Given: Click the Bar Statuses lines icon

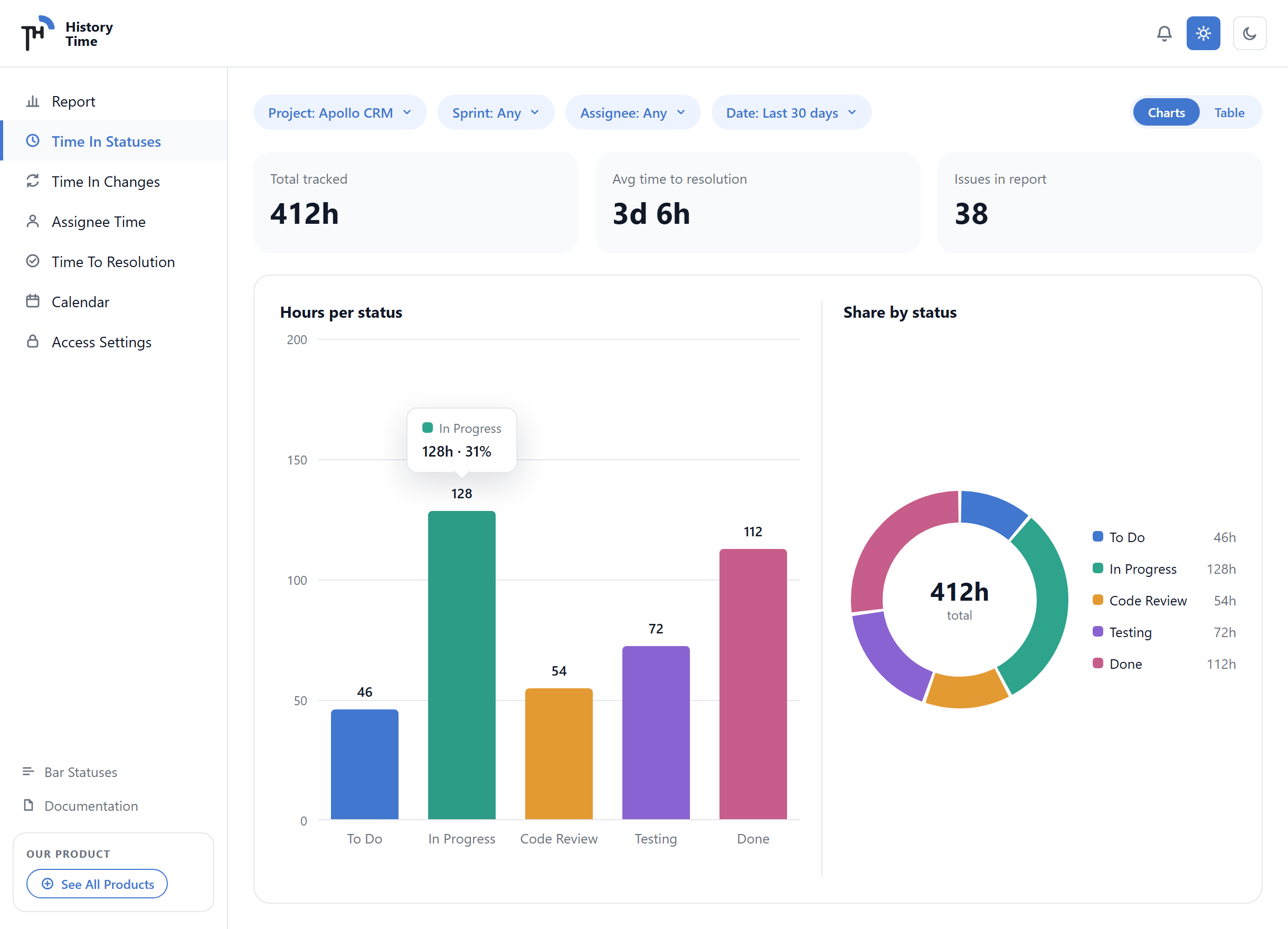Looking at the screenshot, I should (29, 772).
